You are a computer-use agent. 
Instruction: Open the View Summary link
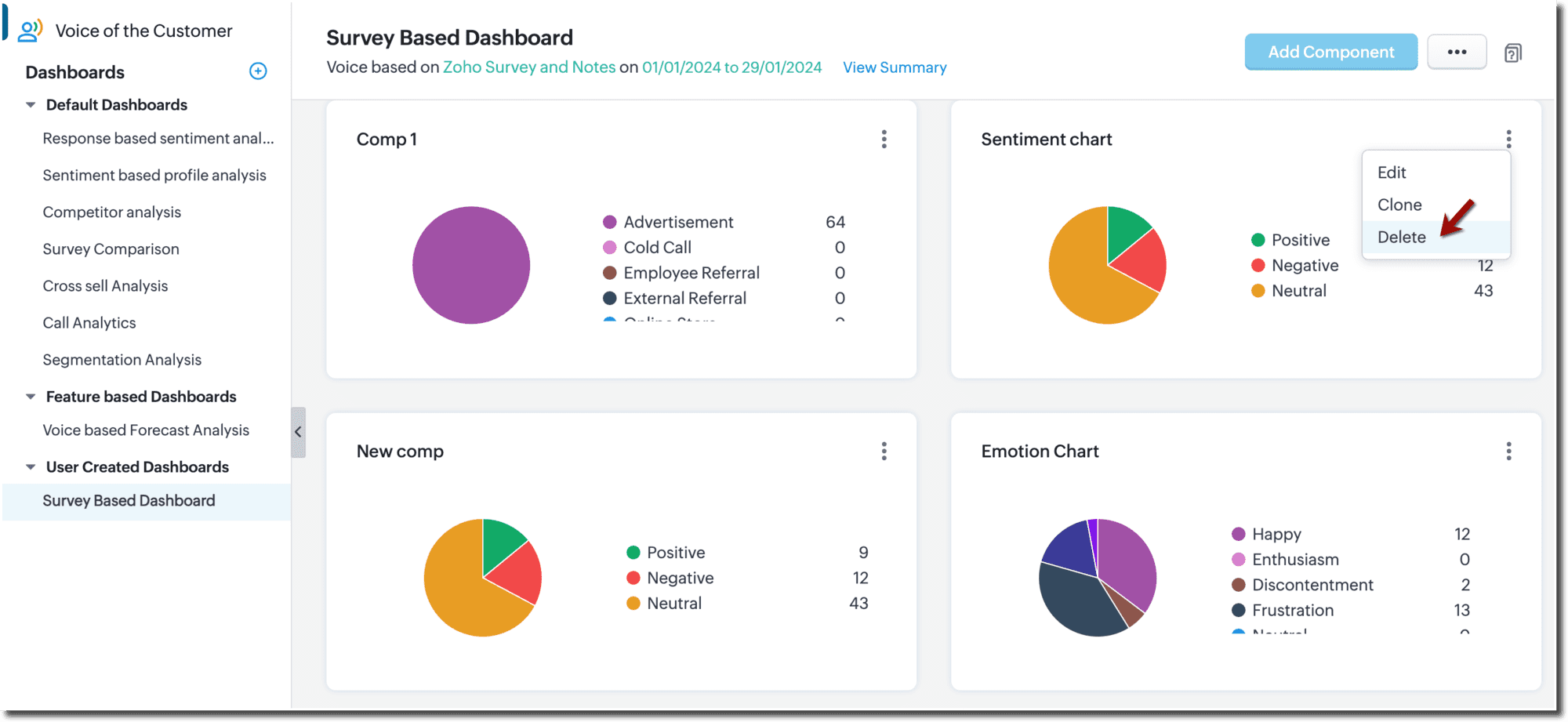point(895,68)
